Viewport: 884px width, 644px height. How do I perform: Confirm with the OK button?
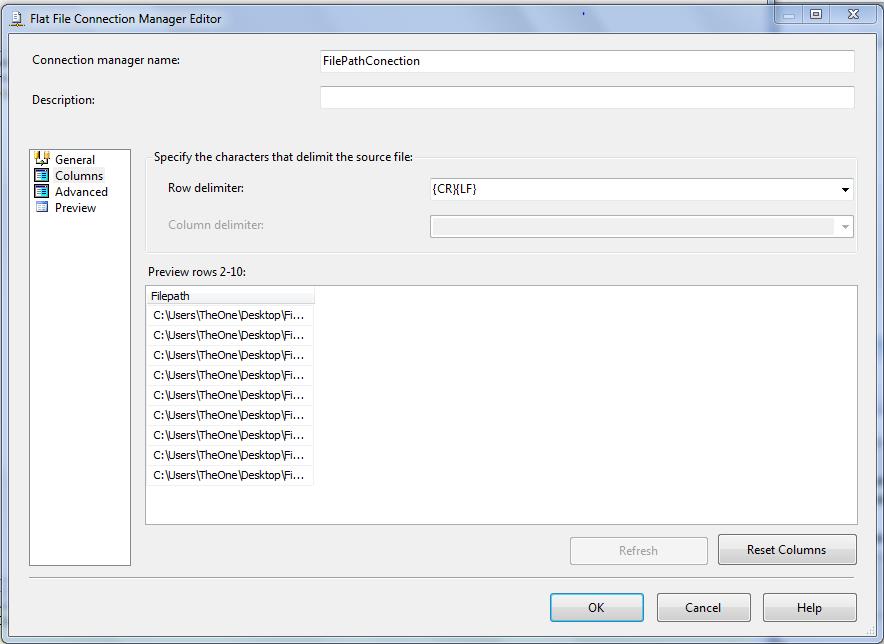[596, 607]
